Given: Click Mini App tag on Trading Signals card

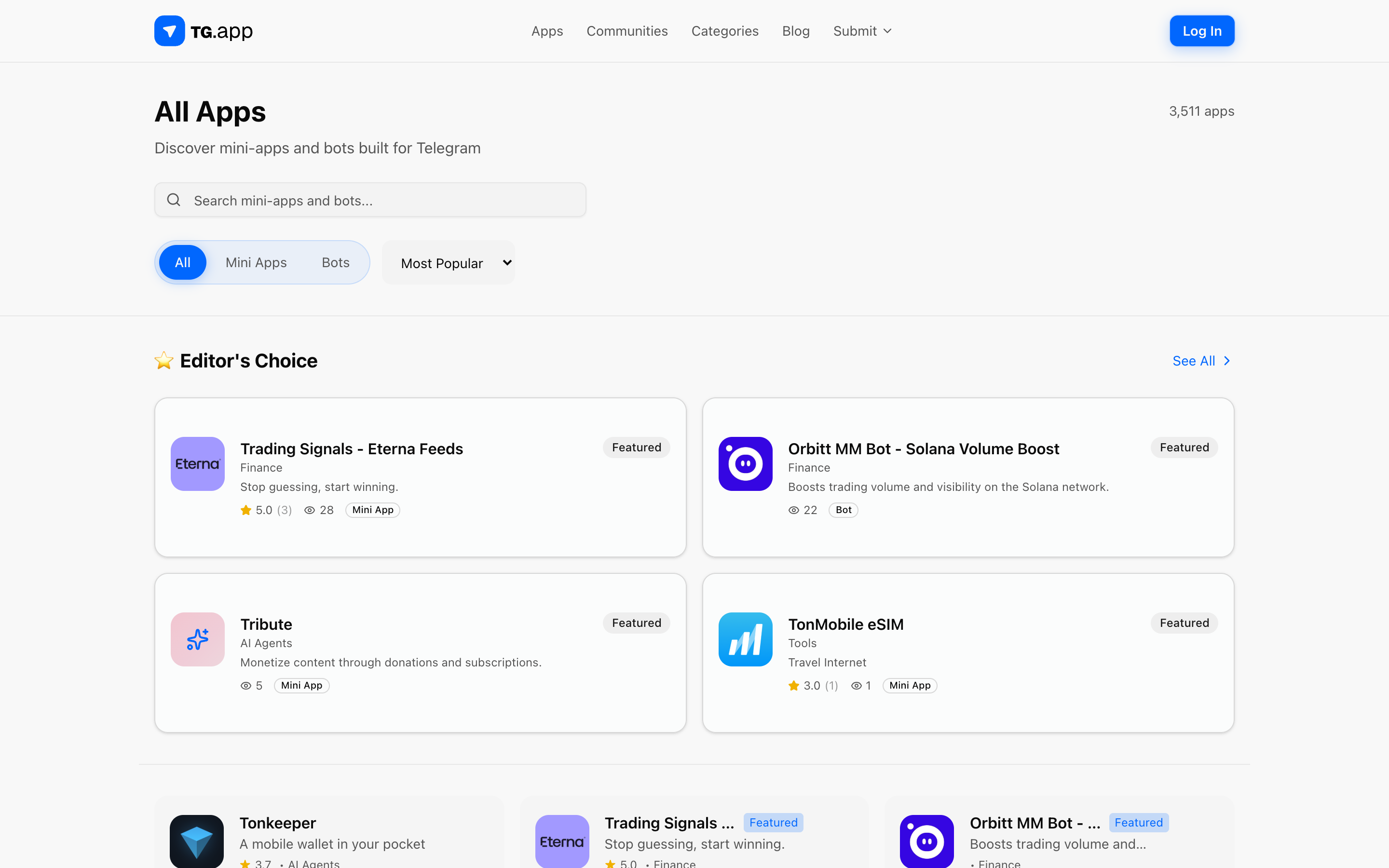Looking at the screenshot, I should pyautogui.click(x=372, y=510).
